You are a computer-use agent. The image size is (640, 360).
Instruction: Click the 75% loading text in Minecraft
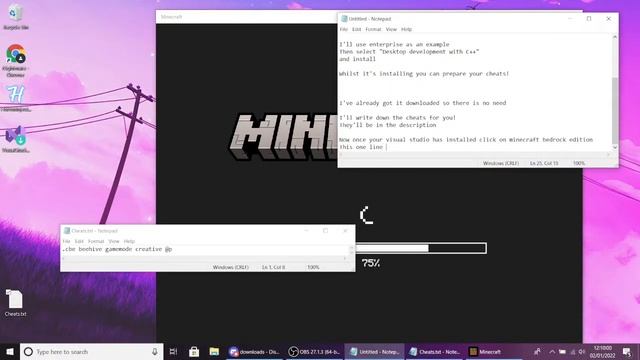coord(371,263)
